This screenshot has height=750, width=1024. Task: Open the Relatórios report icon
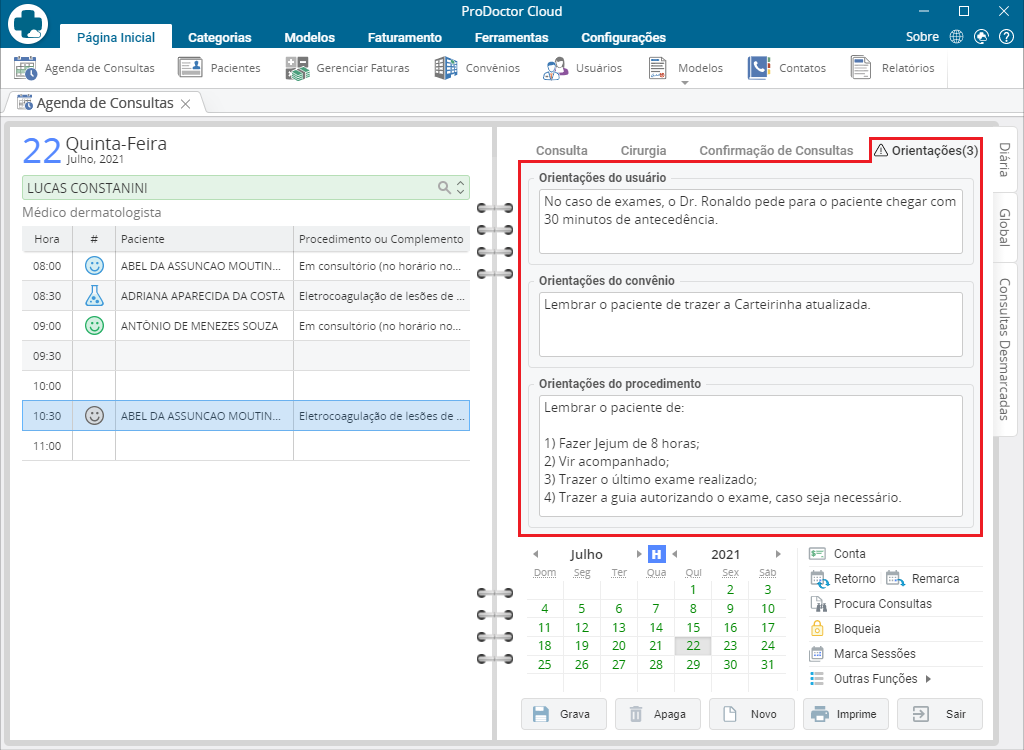click(861, 68)
